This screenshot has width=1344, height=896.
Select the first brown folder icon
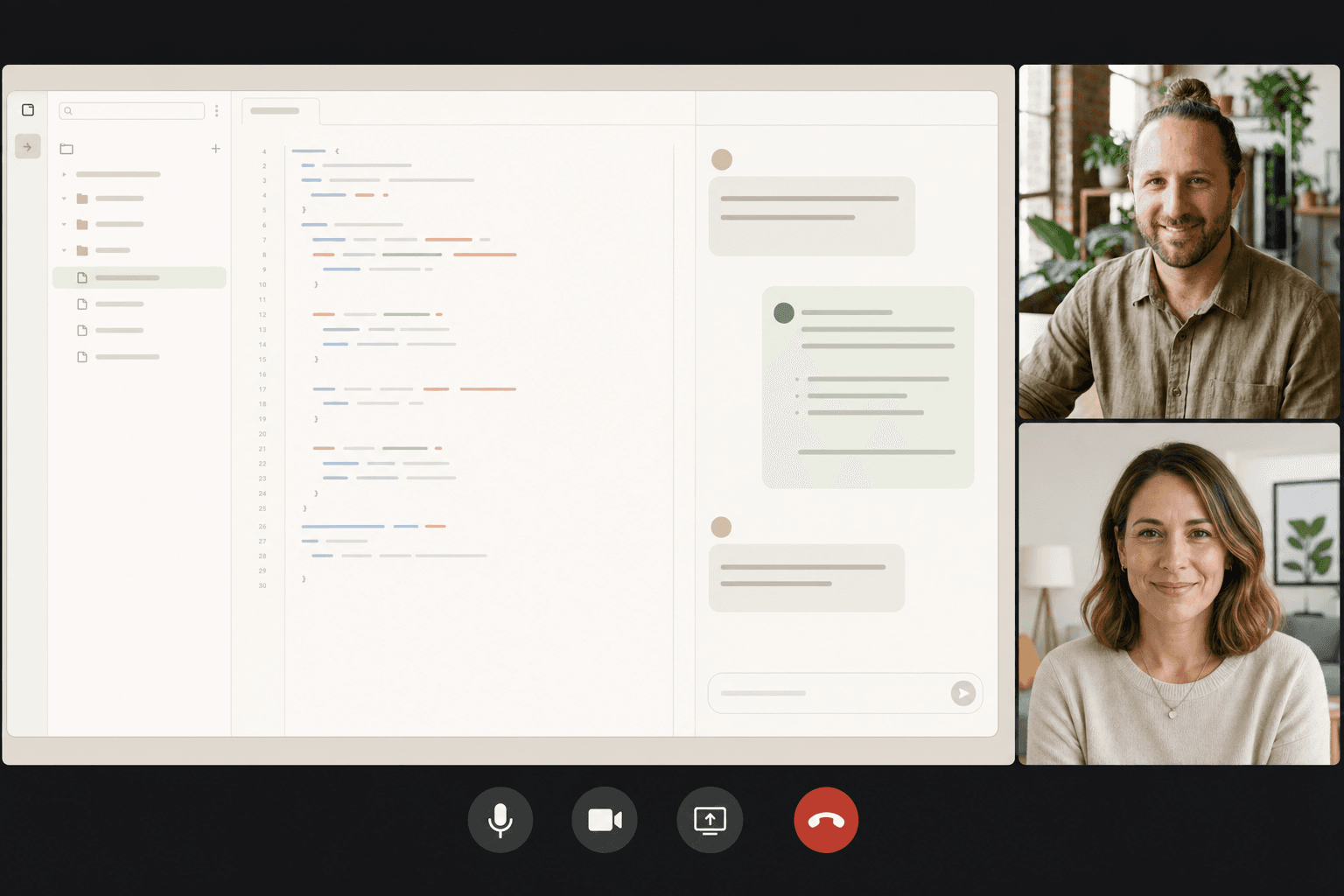82,199
